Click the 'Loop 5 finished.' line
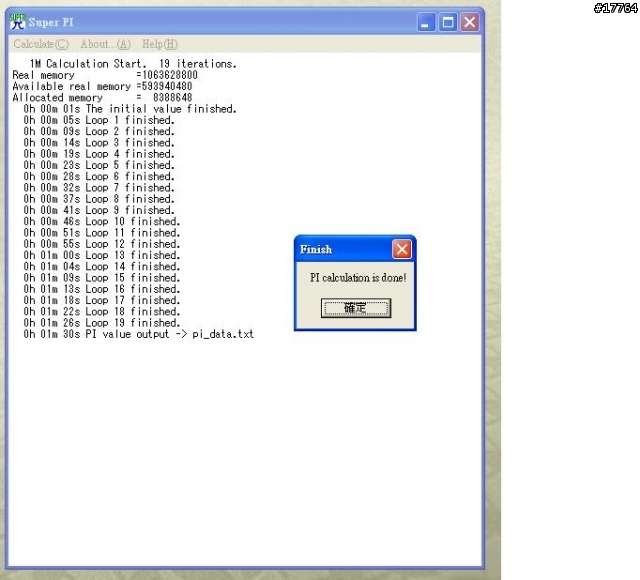Viewport: 640px width, 580px height. pyautogui.click(x=99, y=165)
